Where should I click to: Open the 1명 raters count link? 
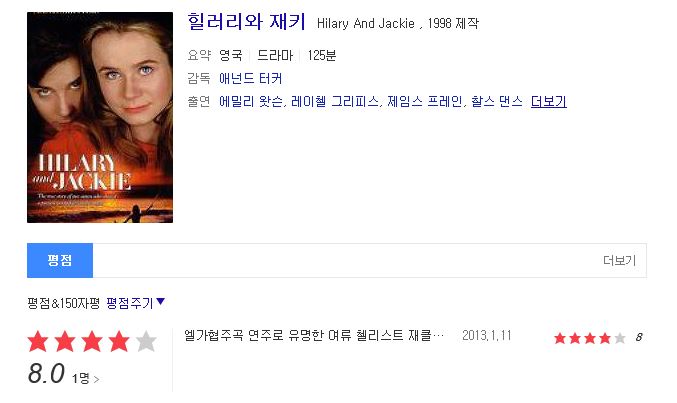(x=85, y=379)
